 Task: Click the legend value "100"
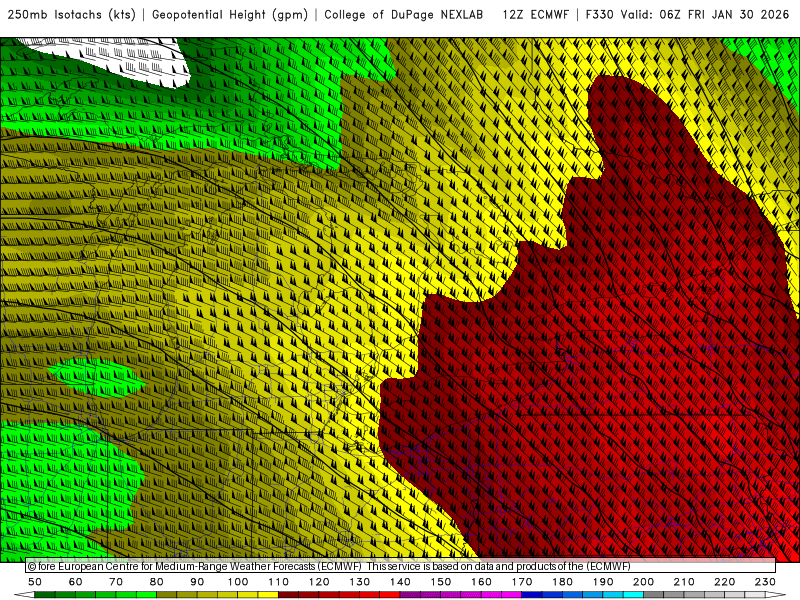tap(238, 582)
